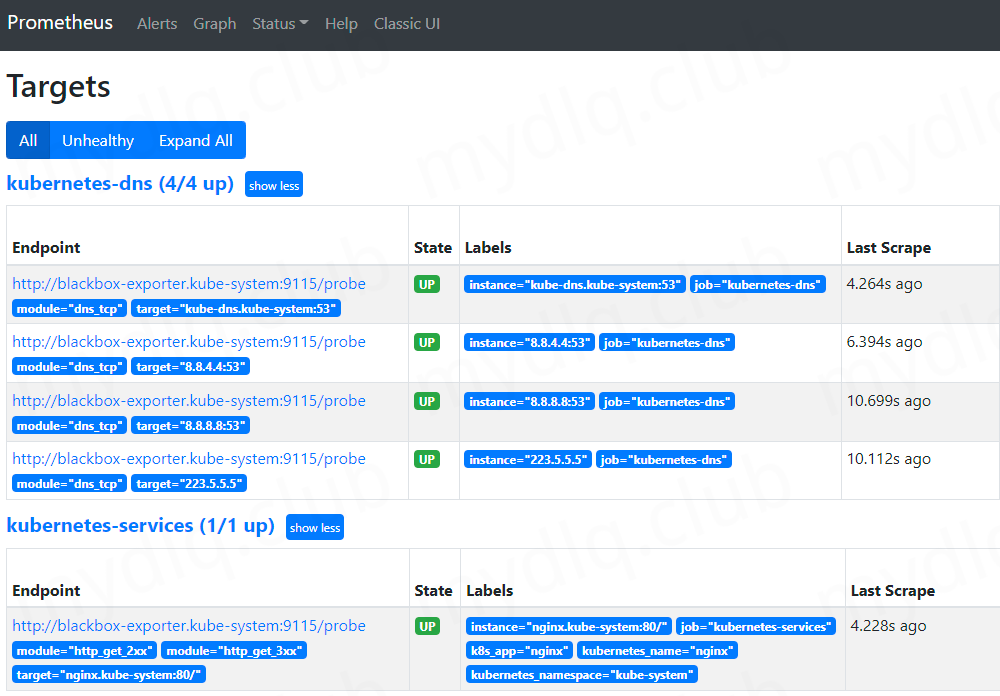
Task: Click module="http_get_3xx" param badge
Action: [x=234, y=651]
